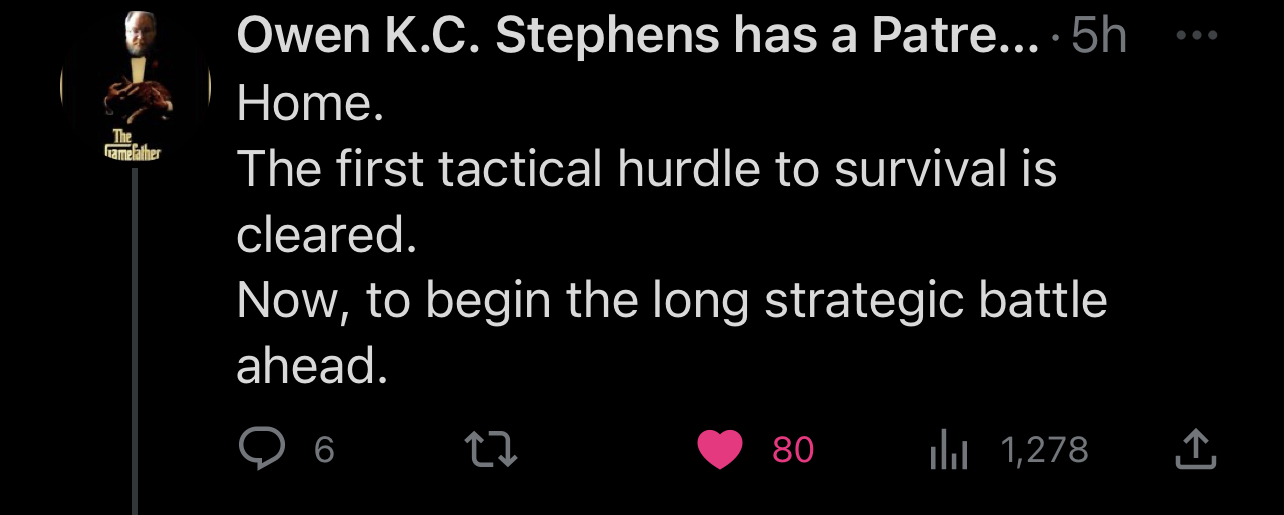Click the word "ahead." in the tweet
The height and width of the screenshot is (515, 1284).
[x=311, y=367]
